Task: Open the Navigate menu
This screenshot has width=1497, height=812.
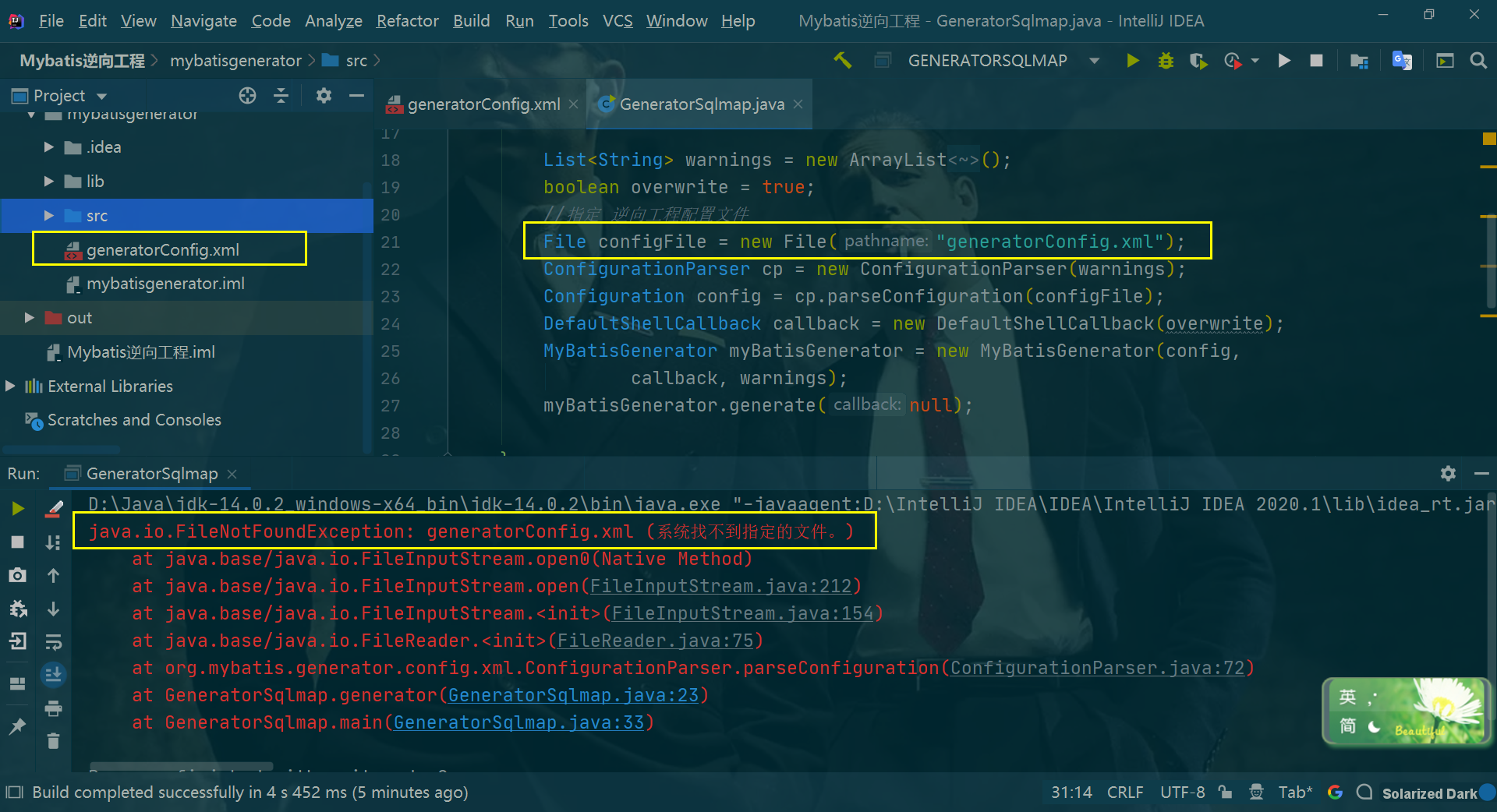Action: click(203, 21)
